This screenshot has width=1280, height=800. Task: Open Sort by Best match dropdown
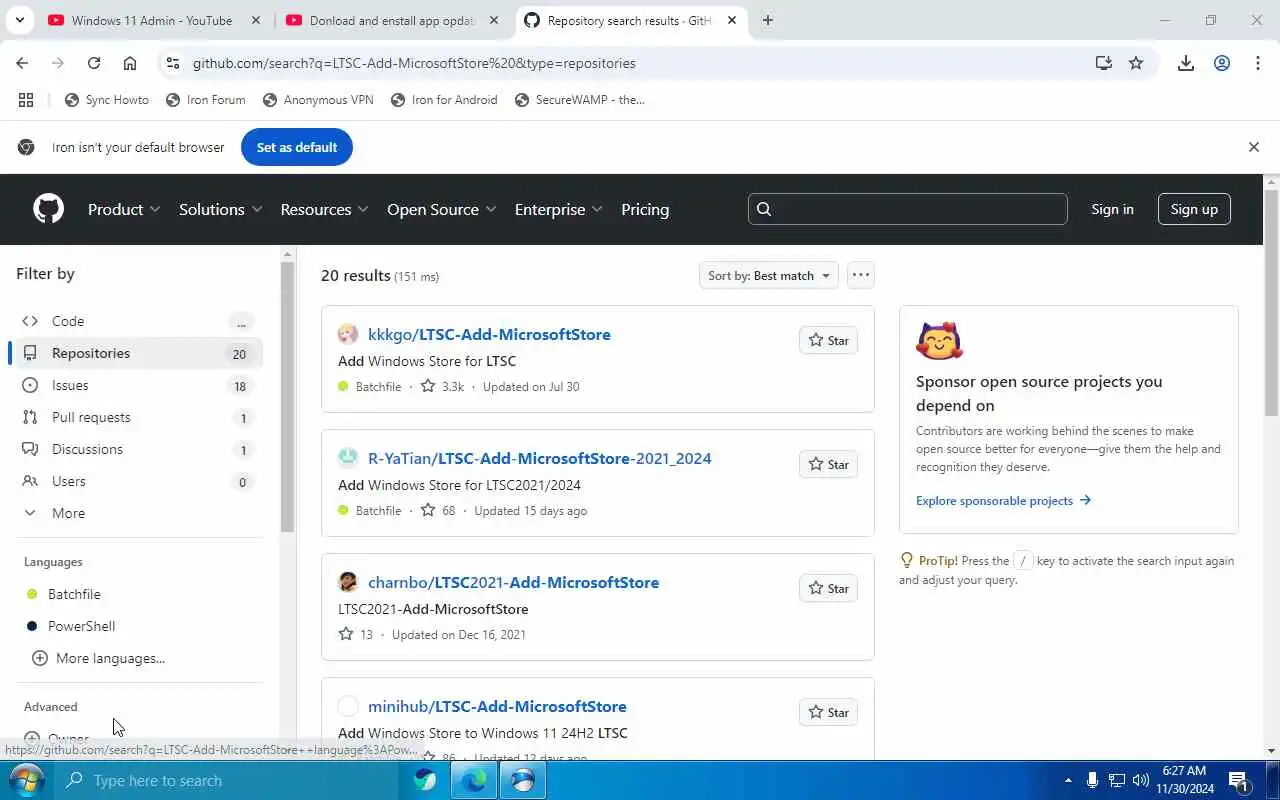(768, 275)
